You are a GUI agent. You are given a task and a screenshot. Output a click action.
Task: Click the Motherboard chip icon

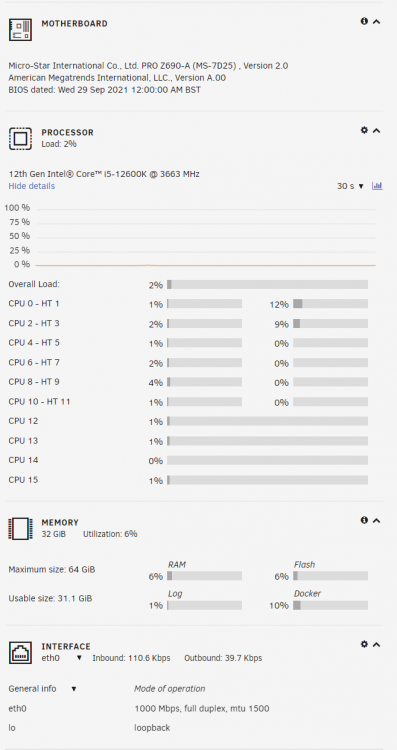click(21, 30)
